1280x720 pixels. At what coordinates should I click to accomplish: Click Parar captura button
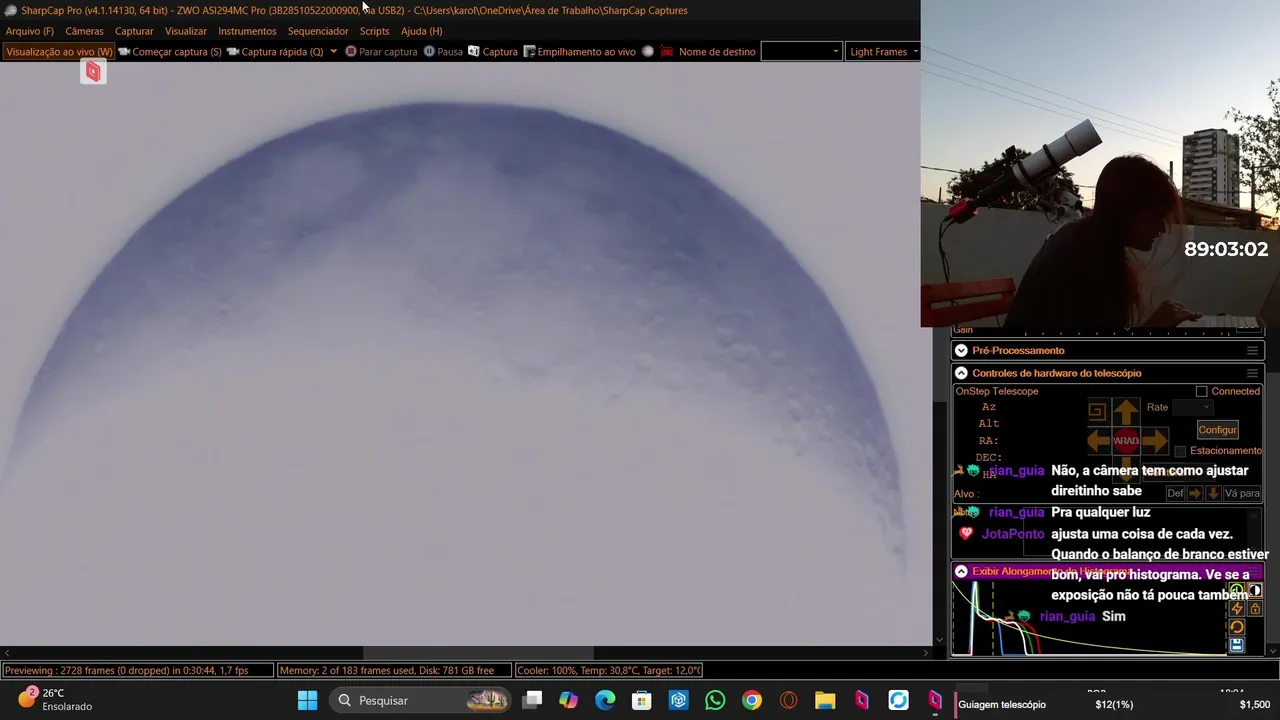coord(381,52)
